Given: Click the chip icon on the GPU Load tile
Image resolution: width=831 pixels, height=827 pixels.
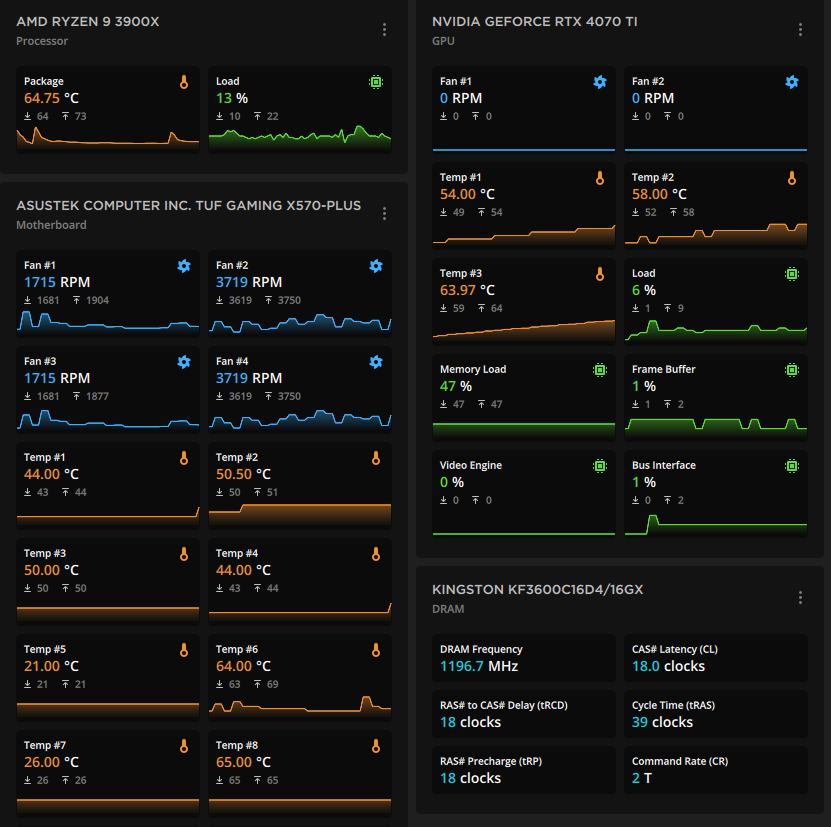Looking at the screenshot, I should point(792,274).
